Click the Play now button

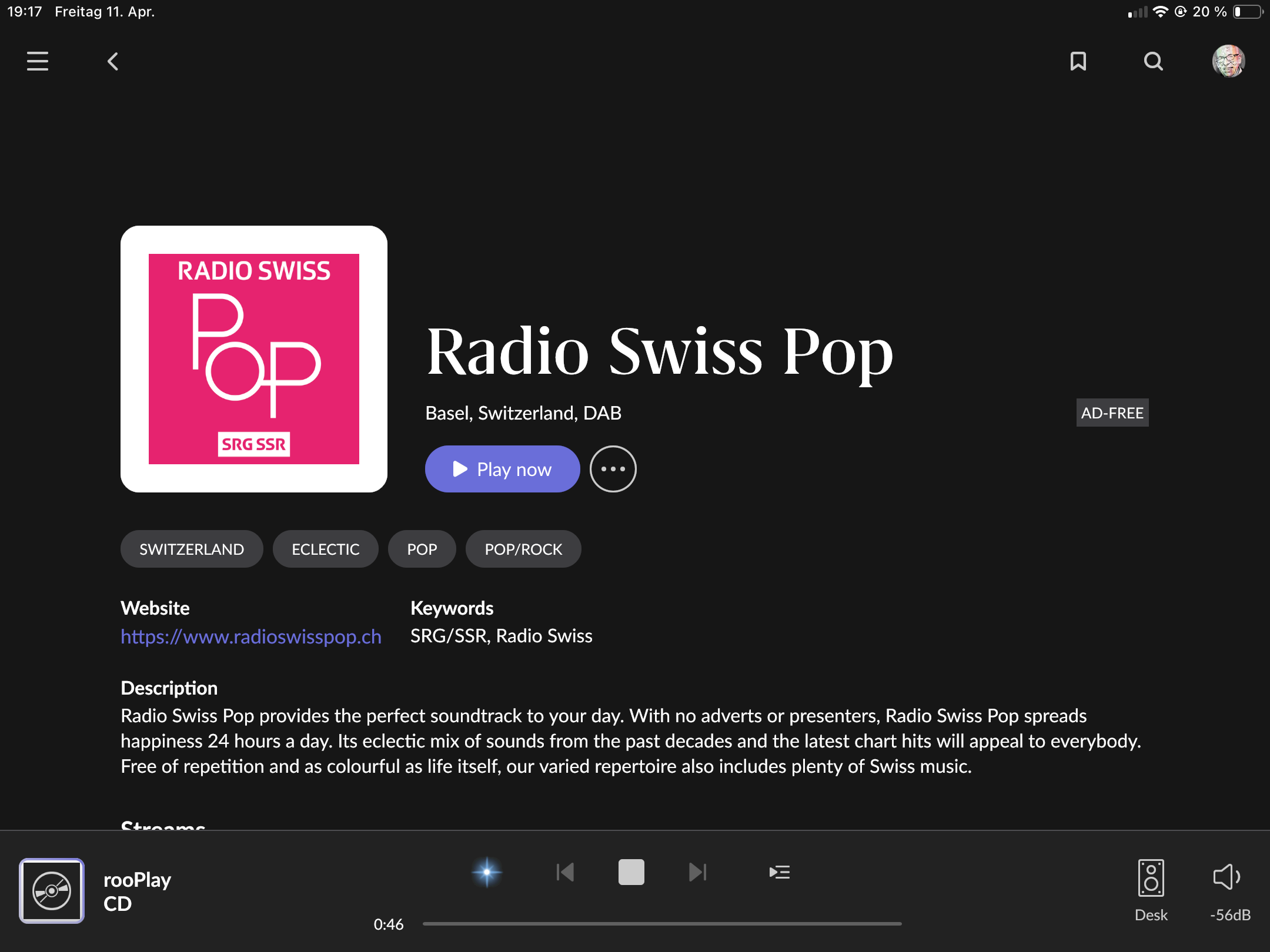coord(503,469)
